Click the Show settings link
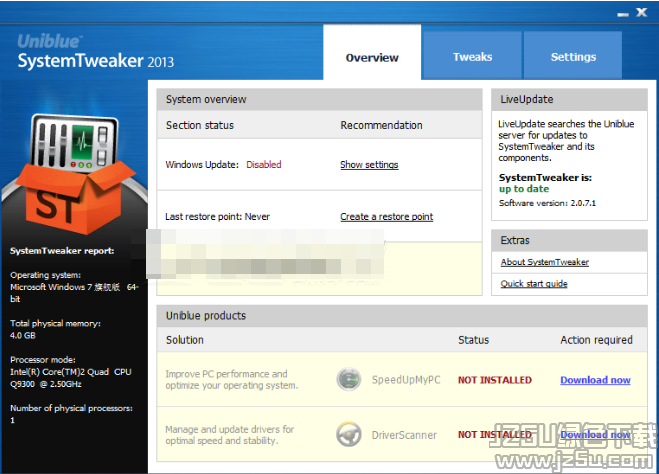The width and height of the screenshot is (659, 474). pos(369,165)
